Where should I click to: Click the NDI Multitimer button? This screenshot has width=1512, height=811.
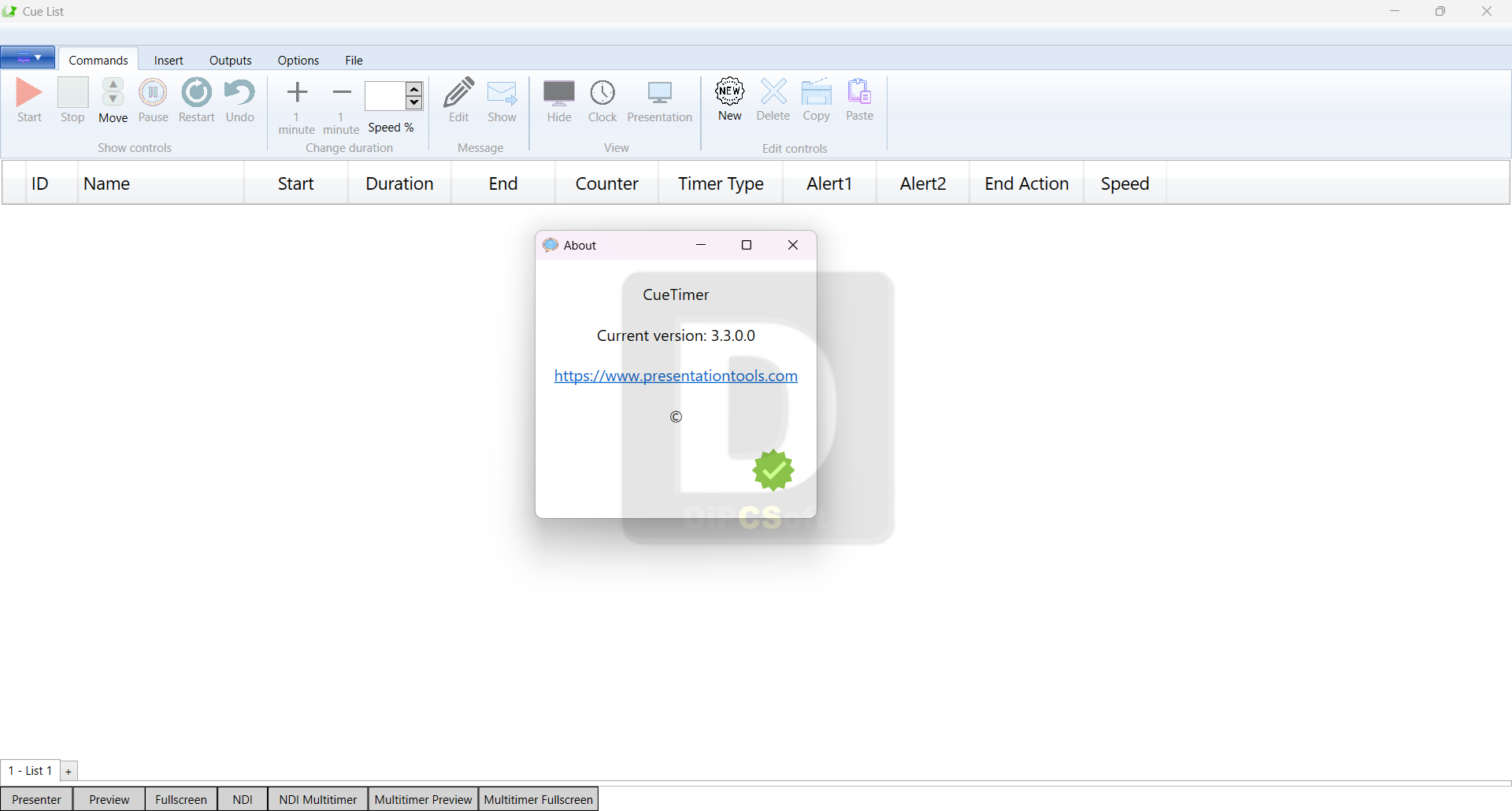(x=318, y=799)
